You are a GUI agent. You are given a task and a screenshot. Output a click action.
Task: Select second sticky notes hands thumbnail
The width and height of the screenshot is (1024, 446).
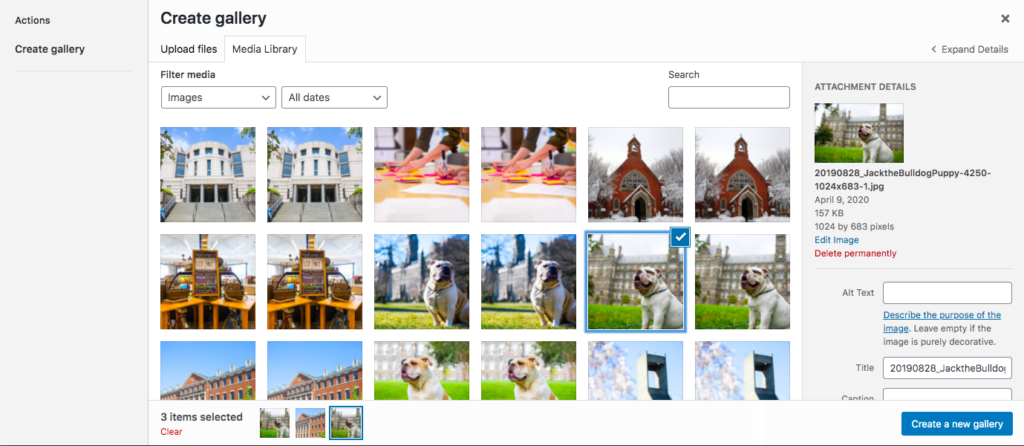(528, 174)
